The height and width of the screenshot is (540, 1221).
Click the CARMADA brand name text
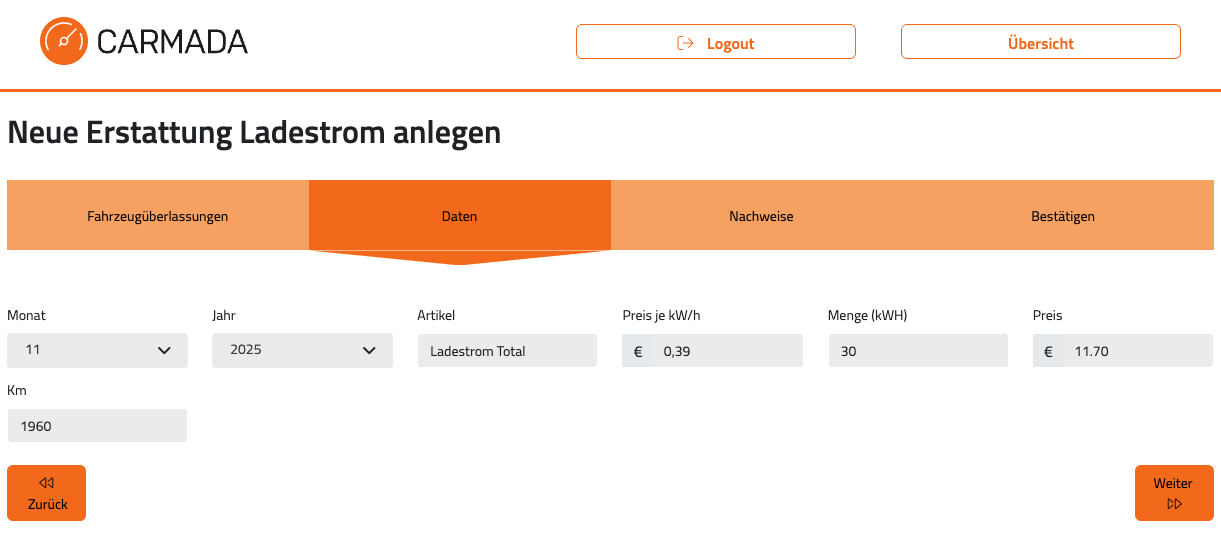172,42
